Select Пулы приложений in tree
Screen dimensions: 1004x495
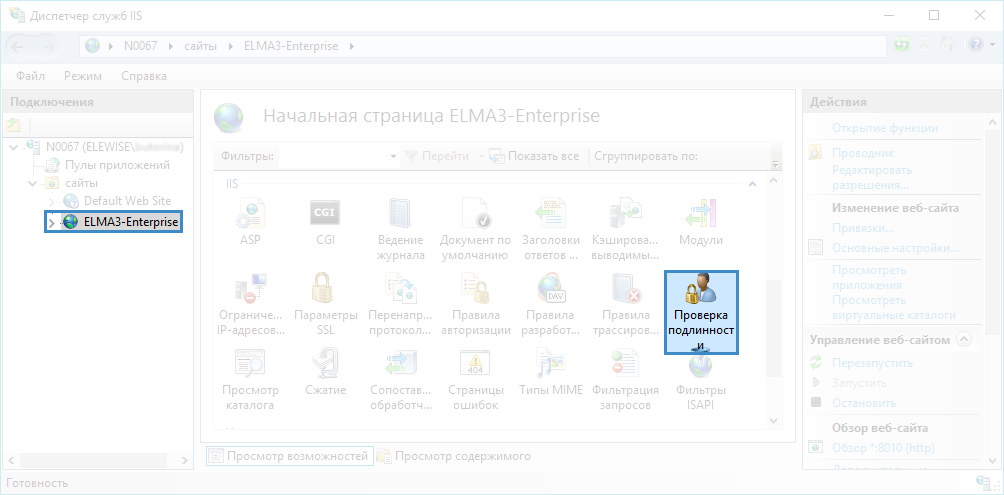117,165
